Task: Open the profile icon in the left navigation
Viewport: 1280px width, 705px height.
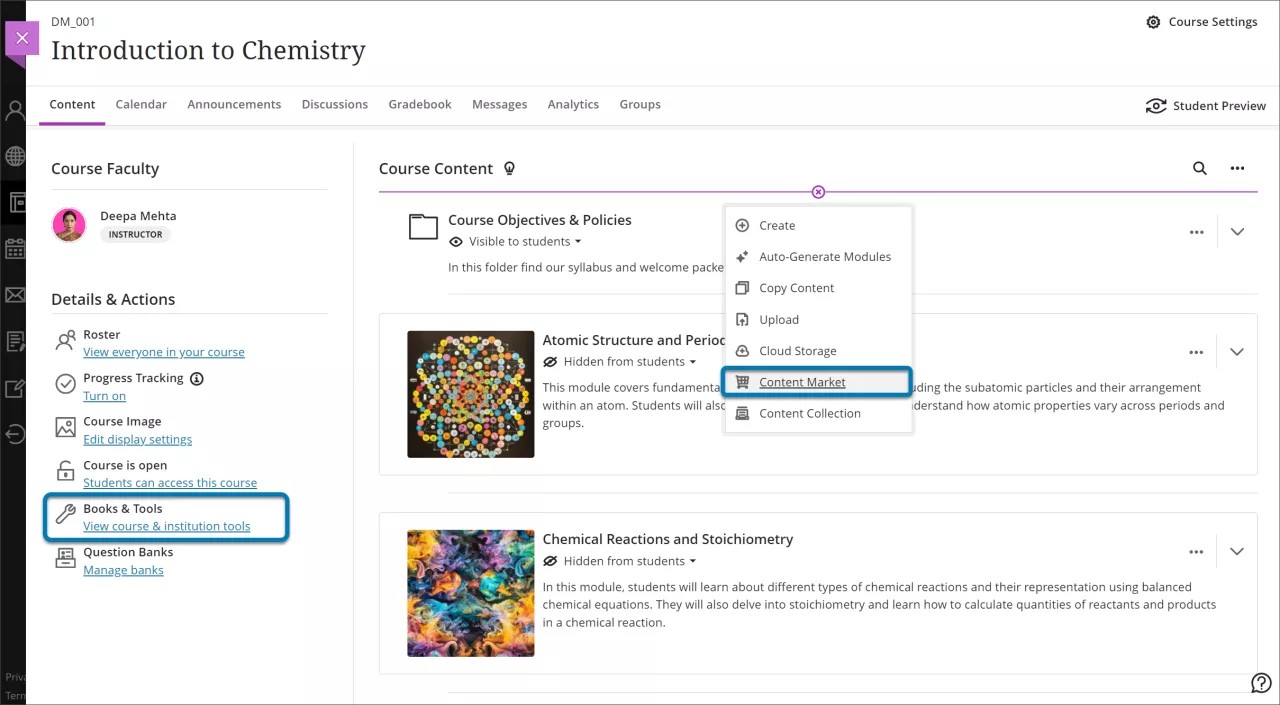Action: pos(15,109)
